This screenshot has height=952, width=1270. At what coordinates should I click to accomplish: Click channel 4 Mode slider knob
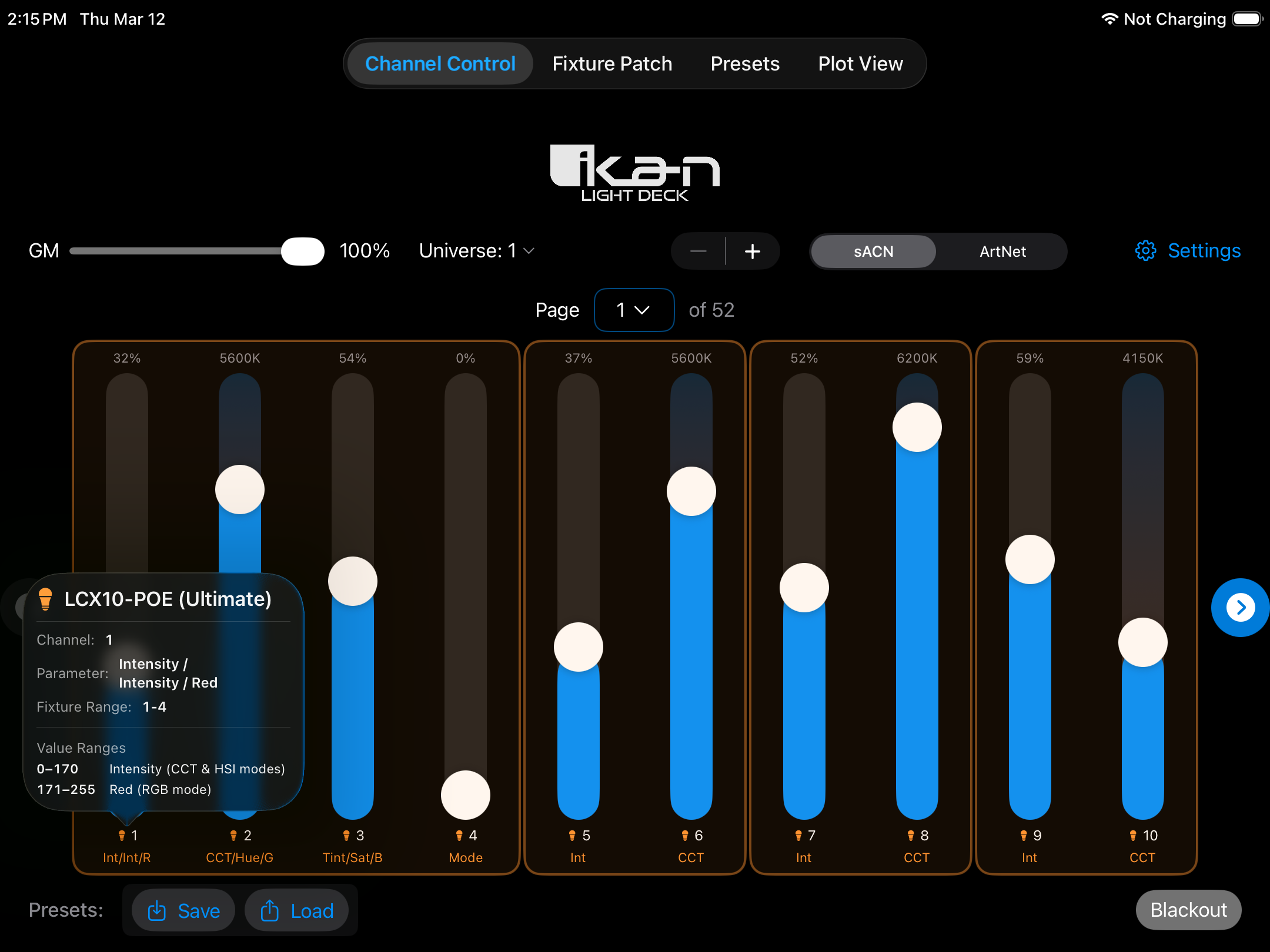tap(466, 795)
